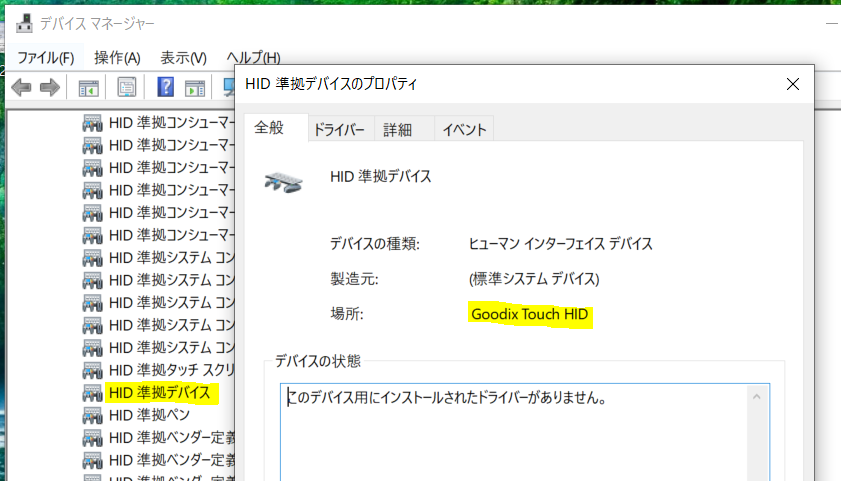This screenshot has height=481, width=841.
Task: Open the 表示(V) menu
Action: click(183, 57)
